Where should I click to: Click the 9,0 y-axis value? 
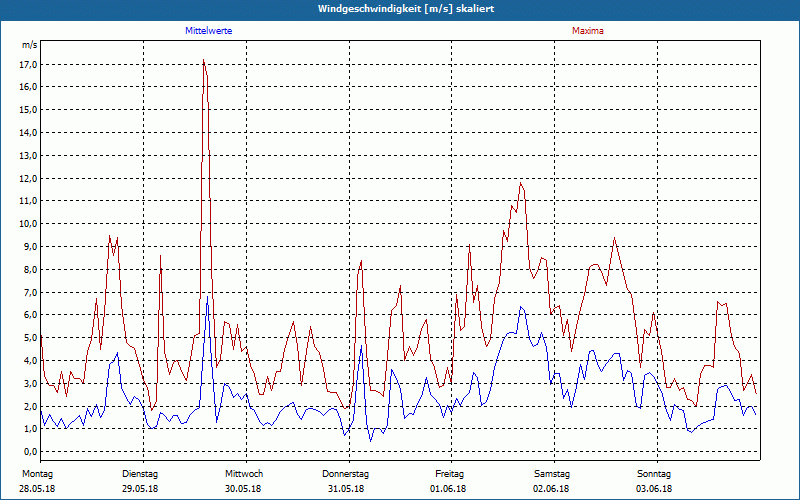31,246
